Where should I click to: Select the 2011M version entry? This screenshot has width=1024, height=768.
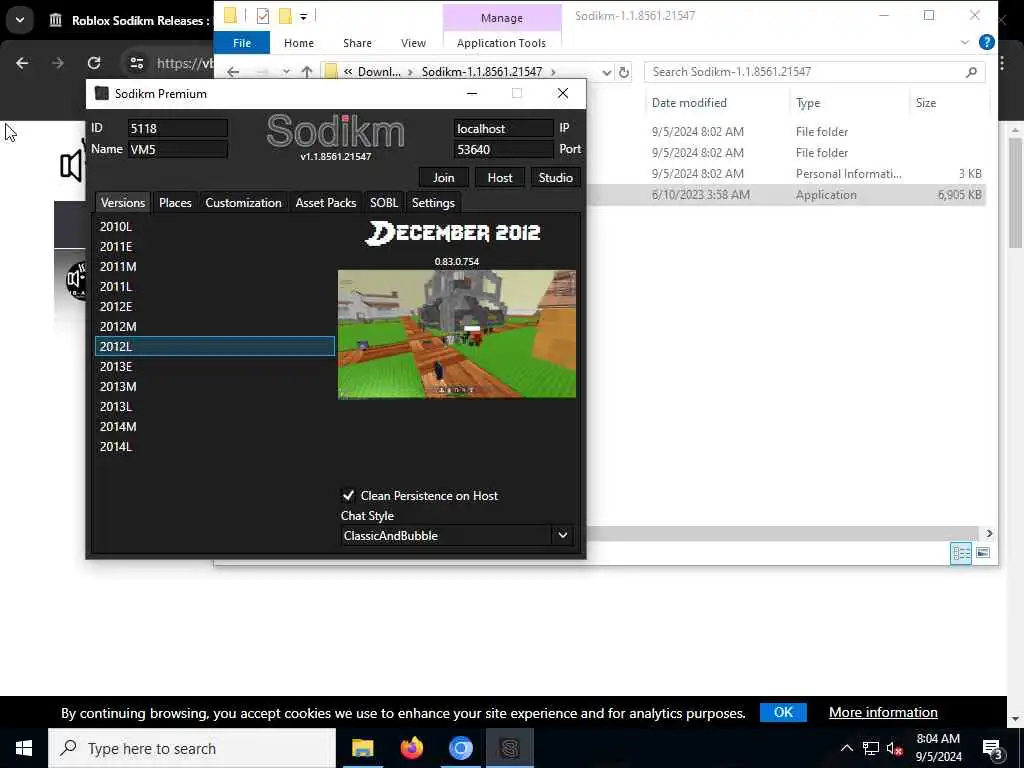coord(215,266)
